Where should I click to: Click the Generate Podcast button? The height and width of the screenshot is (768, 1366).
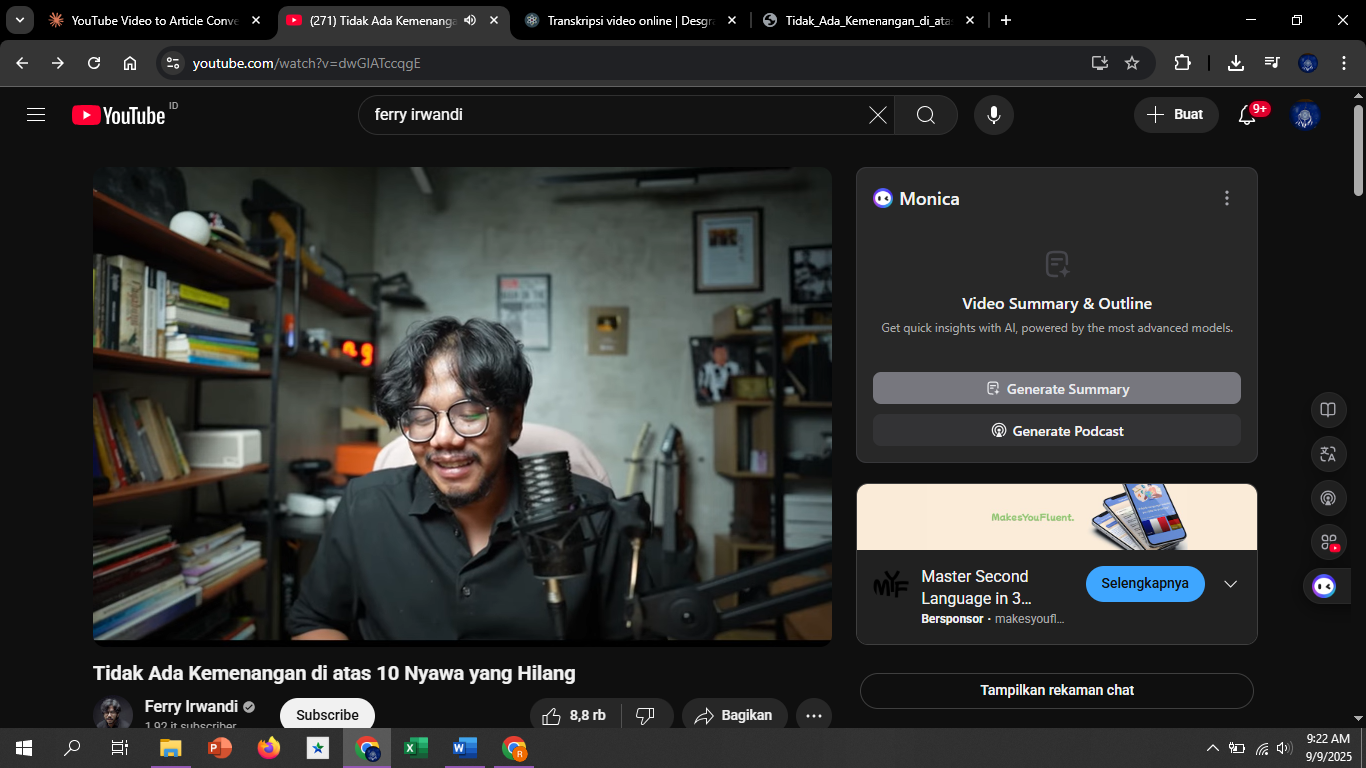click(1057, 431)
